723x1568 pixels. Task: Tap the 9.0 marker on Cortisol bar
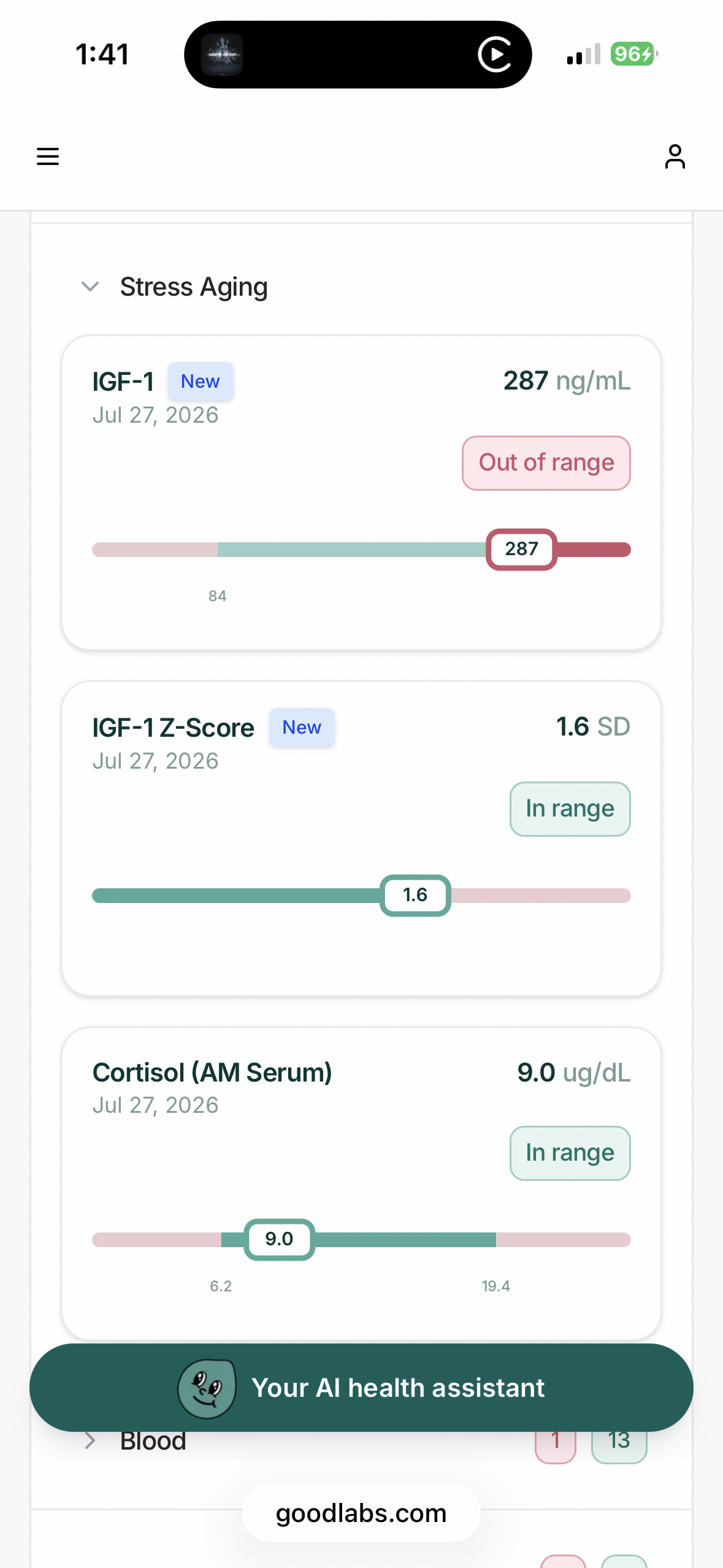[280, 1240]
